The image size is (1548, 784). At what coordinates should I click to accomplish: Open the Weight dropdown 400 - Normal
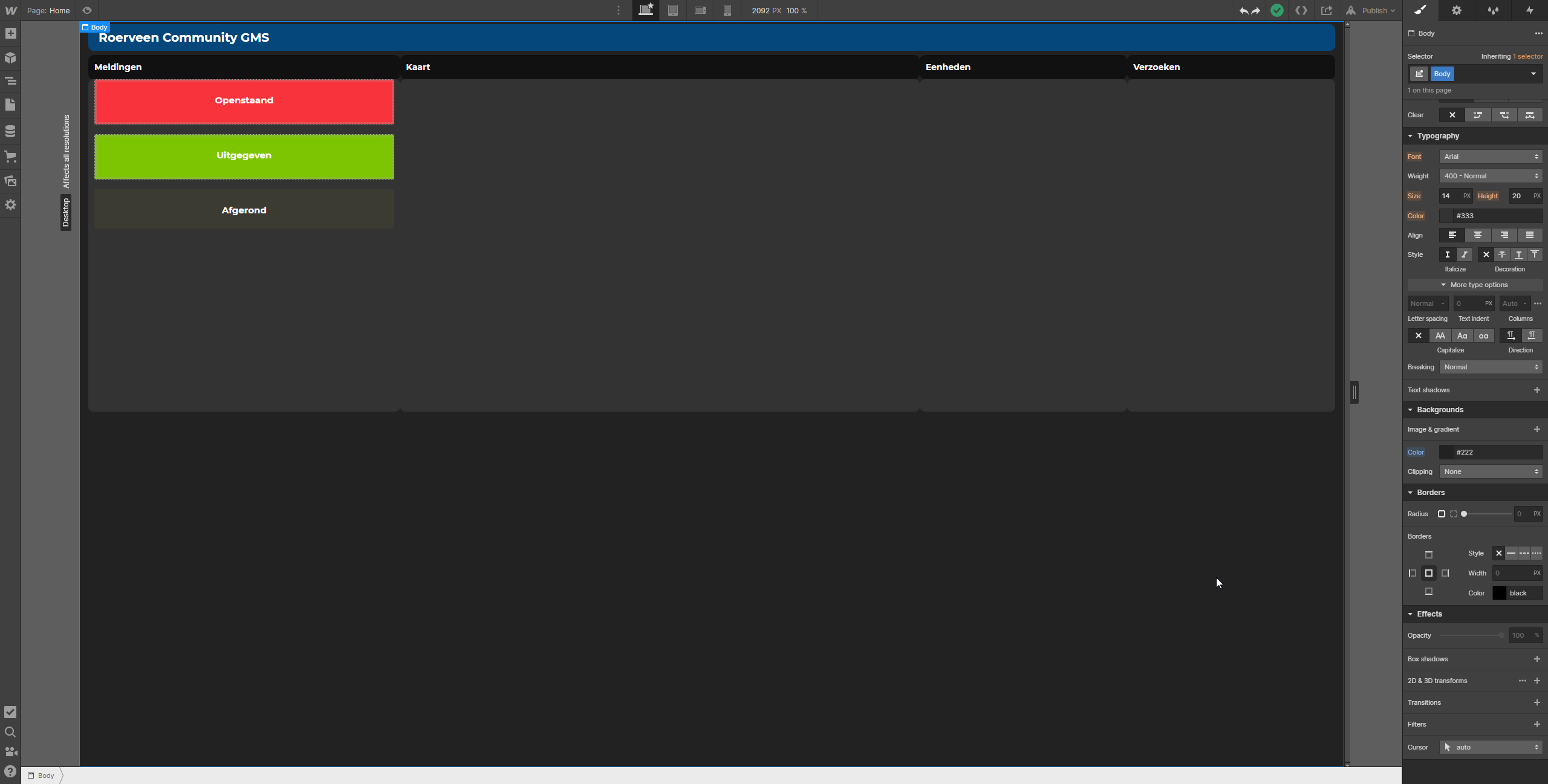click(1491, 176)
